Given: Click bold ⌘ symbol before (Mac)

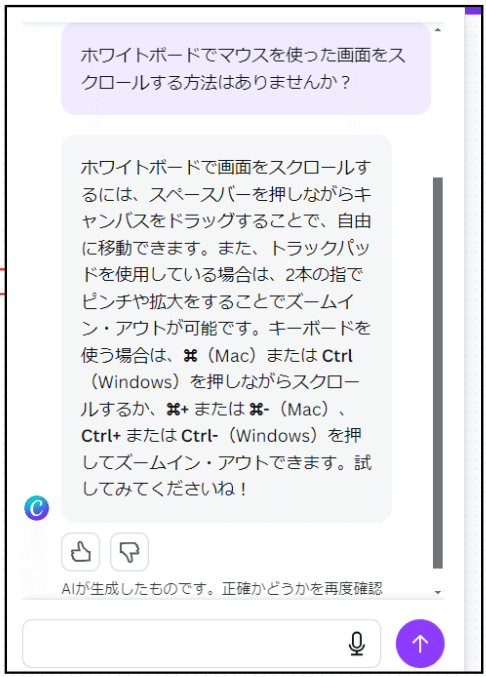Looking at the screenshot, I should coord(190,356).
